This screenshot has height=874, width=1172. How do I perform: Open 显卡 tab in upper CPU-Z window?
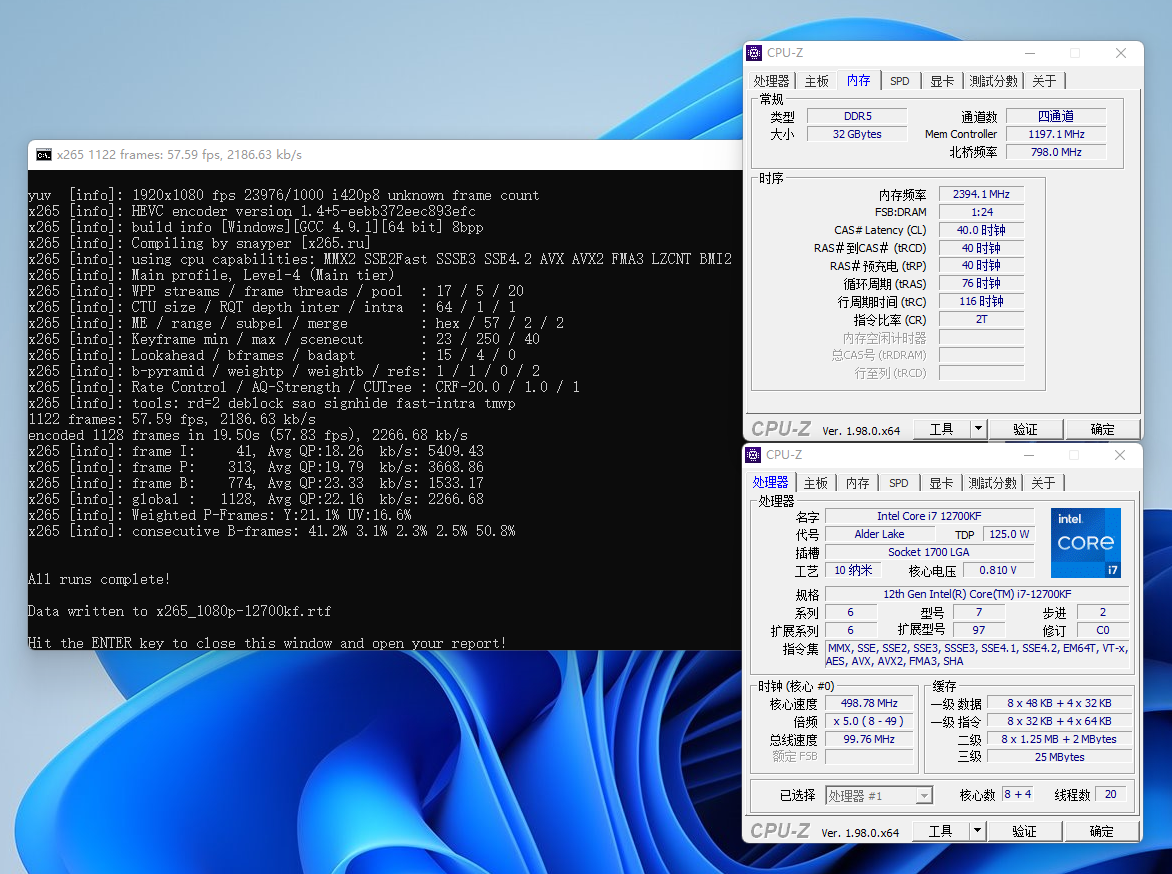click(942, 81)
